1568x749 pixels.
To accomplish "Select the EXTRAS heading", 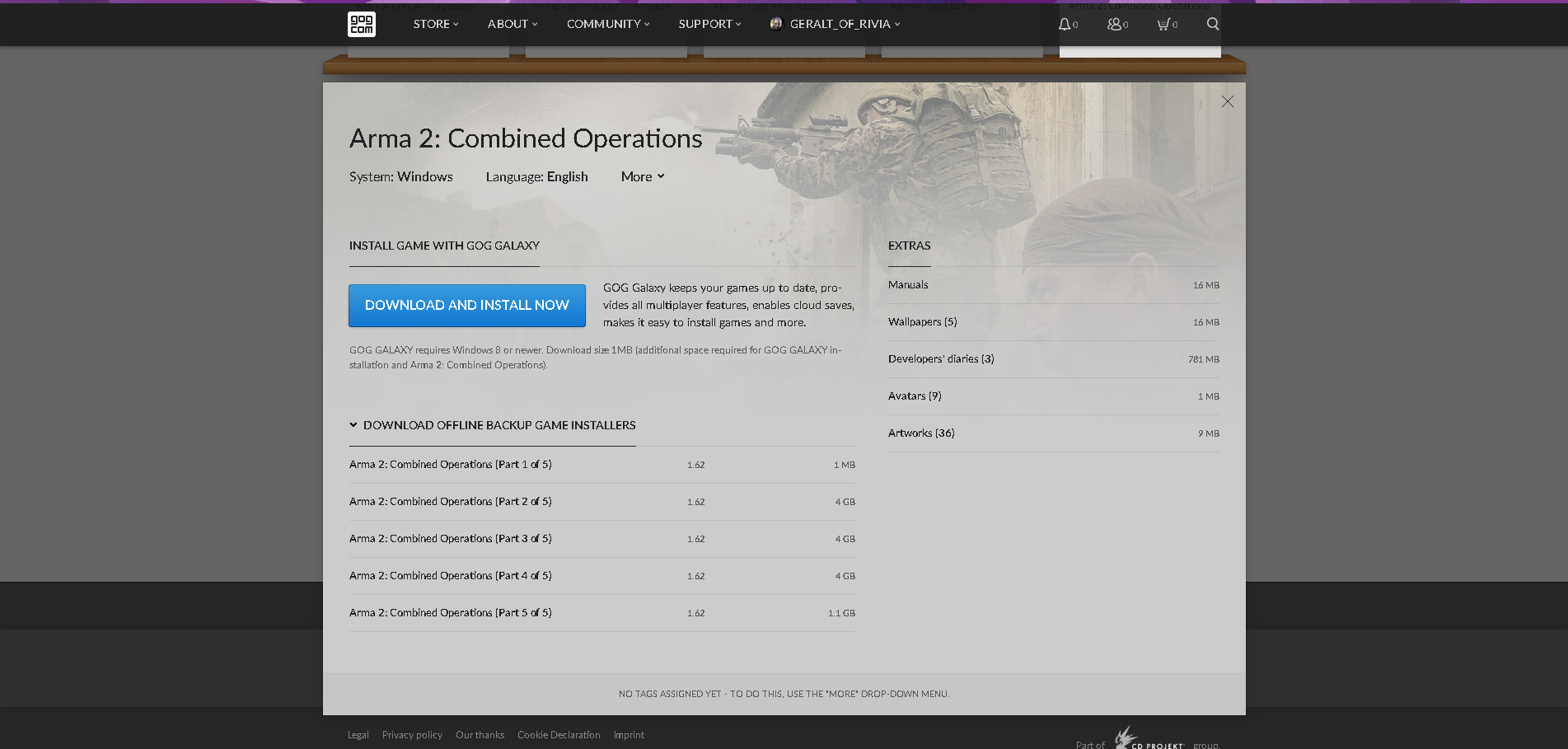I will tap(910, 246).
